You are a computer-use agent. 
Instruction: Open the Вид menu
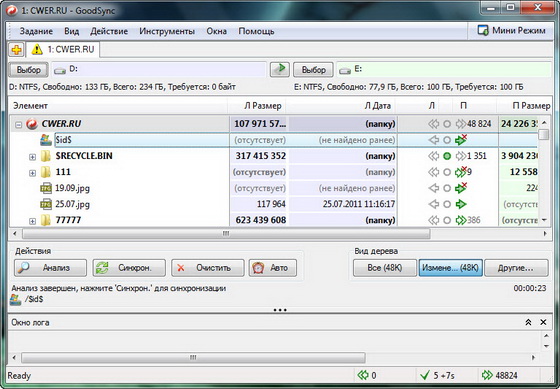[71, 31]
